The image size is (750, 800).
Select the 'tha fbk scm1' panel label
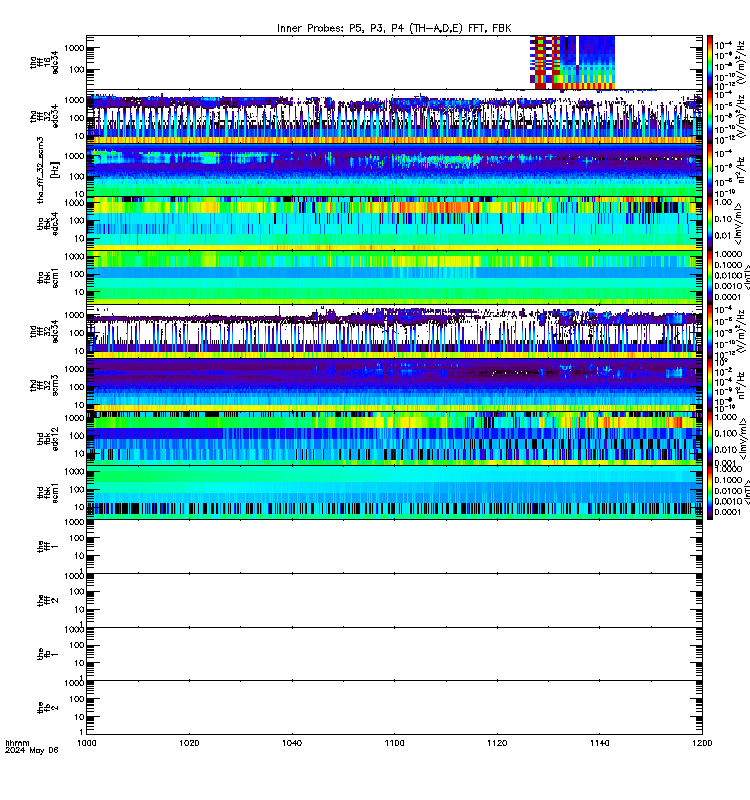tap(48, 278)
